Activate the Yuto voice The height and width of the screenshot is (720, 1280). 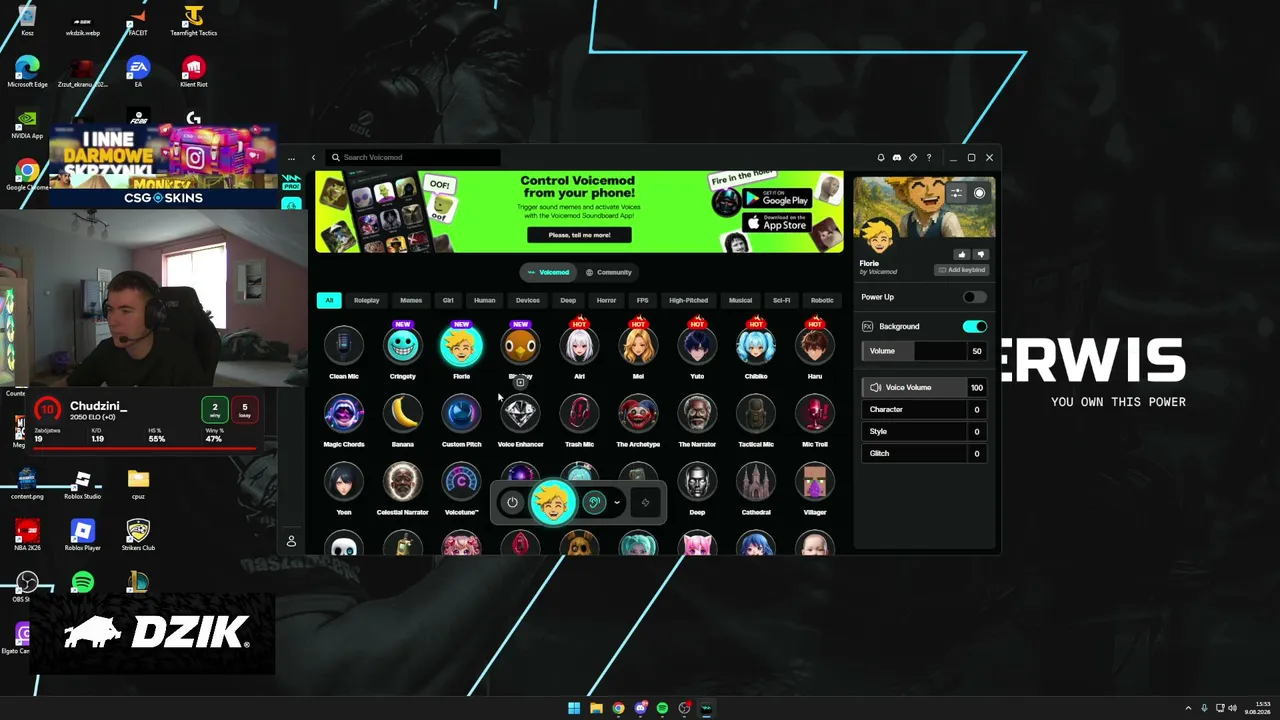click(697, 346)
